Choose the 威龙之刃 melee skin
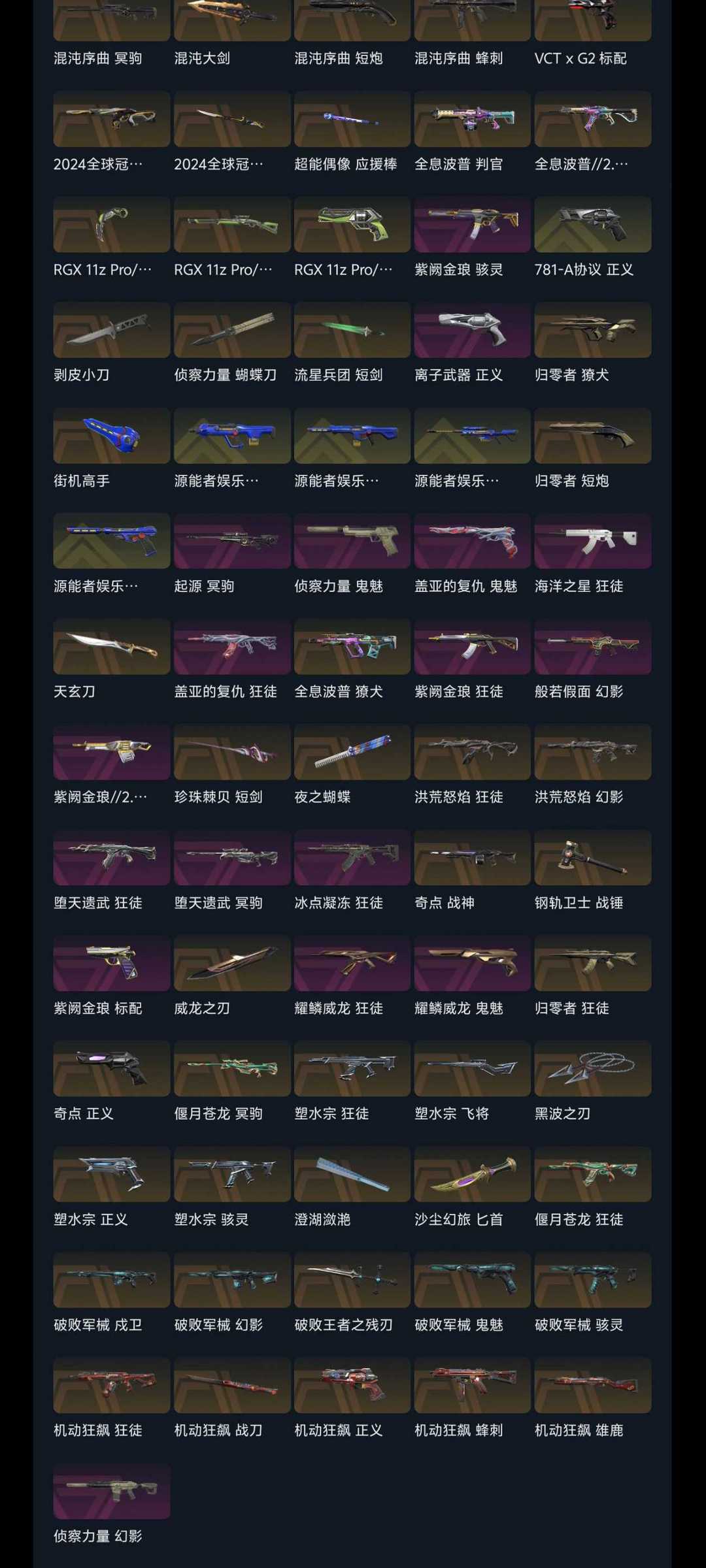This screenshot has width=706, height=1568. (232, 963)
